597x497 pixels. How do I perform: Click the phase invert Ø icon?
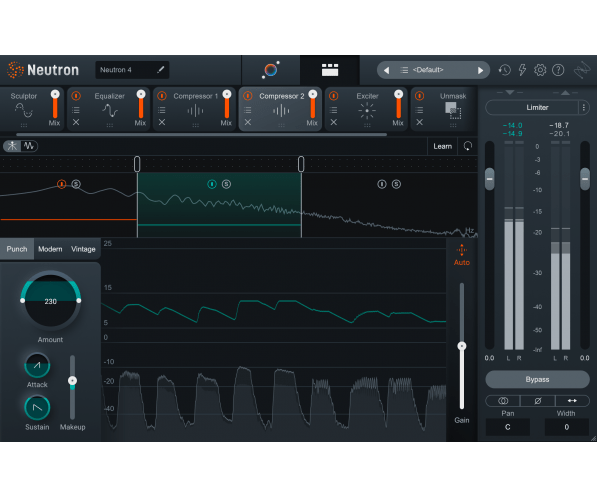click(538, 401)
